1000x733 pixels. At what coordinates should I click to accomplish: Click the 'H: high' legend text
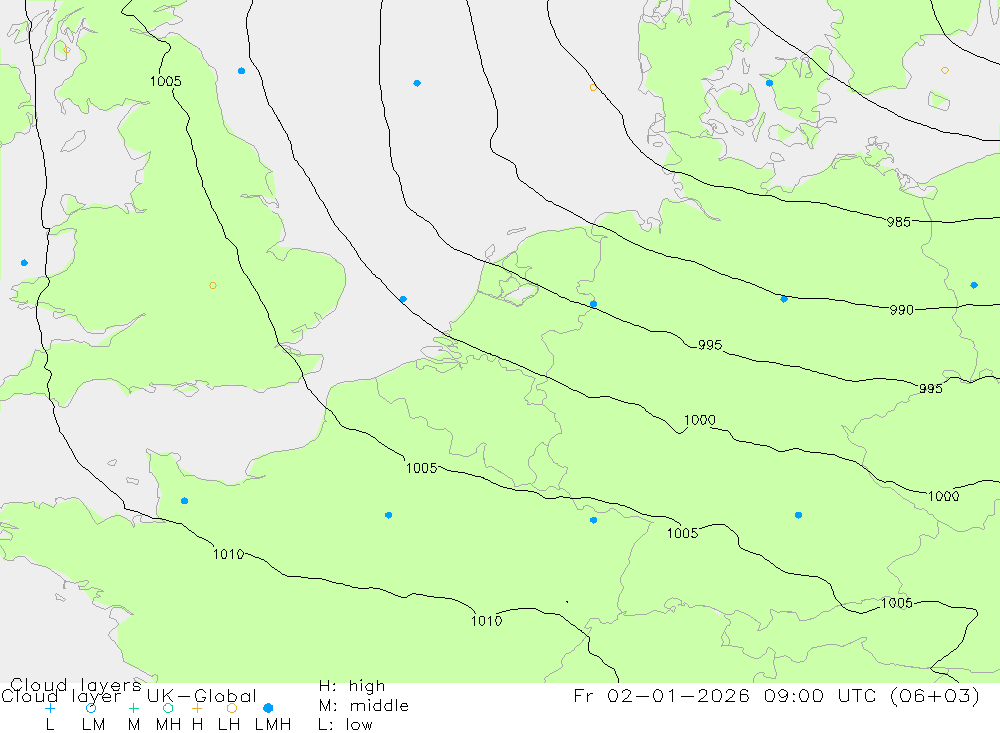352,686
